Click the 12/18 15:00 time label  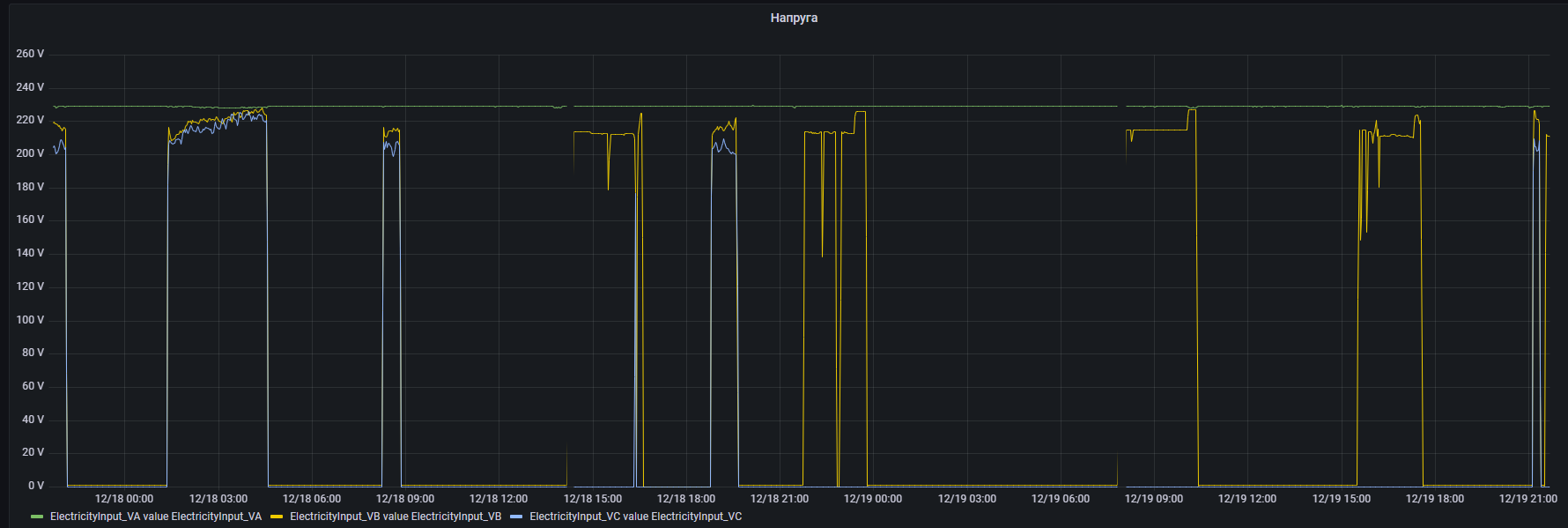593,499
